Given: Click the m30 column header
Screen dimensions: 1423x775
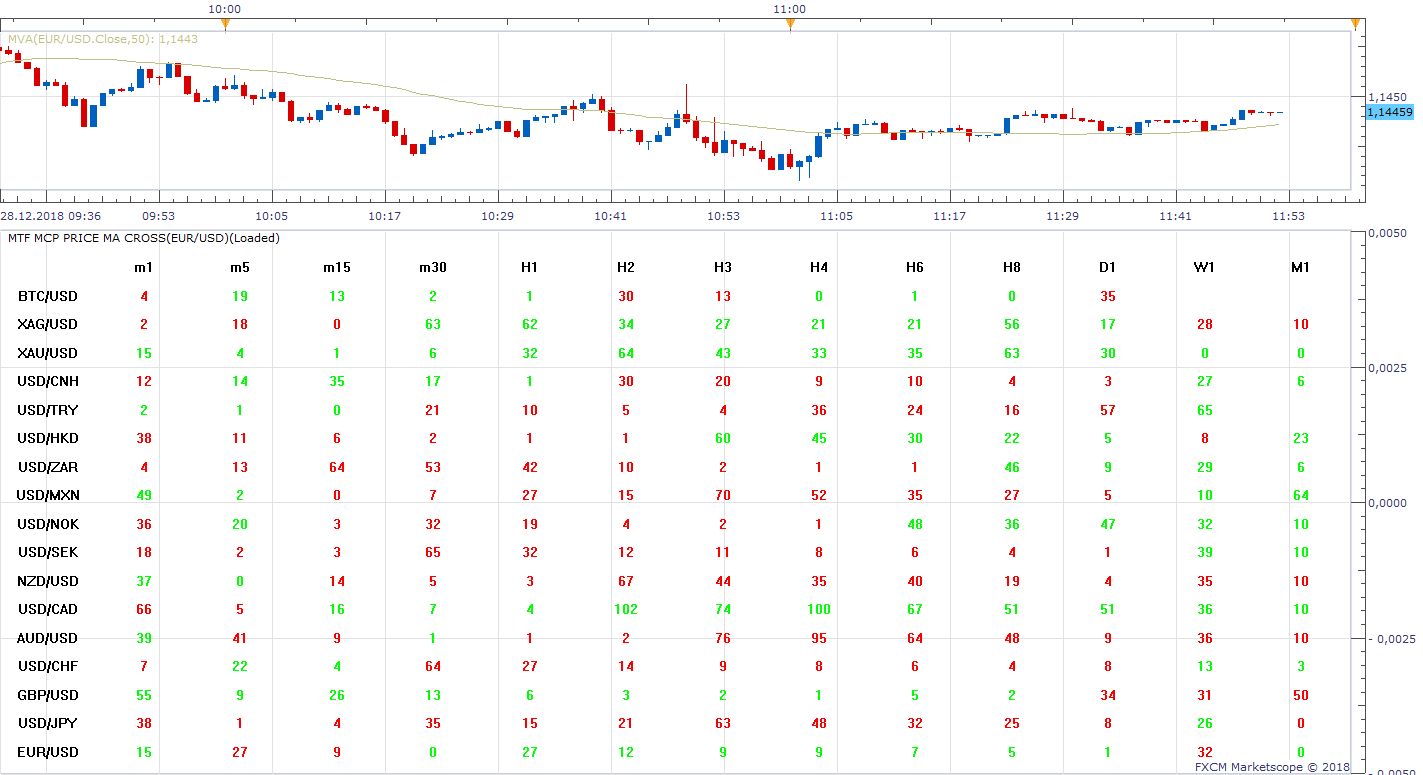Looking at the screenshot, I should click(x=433, y=267).
